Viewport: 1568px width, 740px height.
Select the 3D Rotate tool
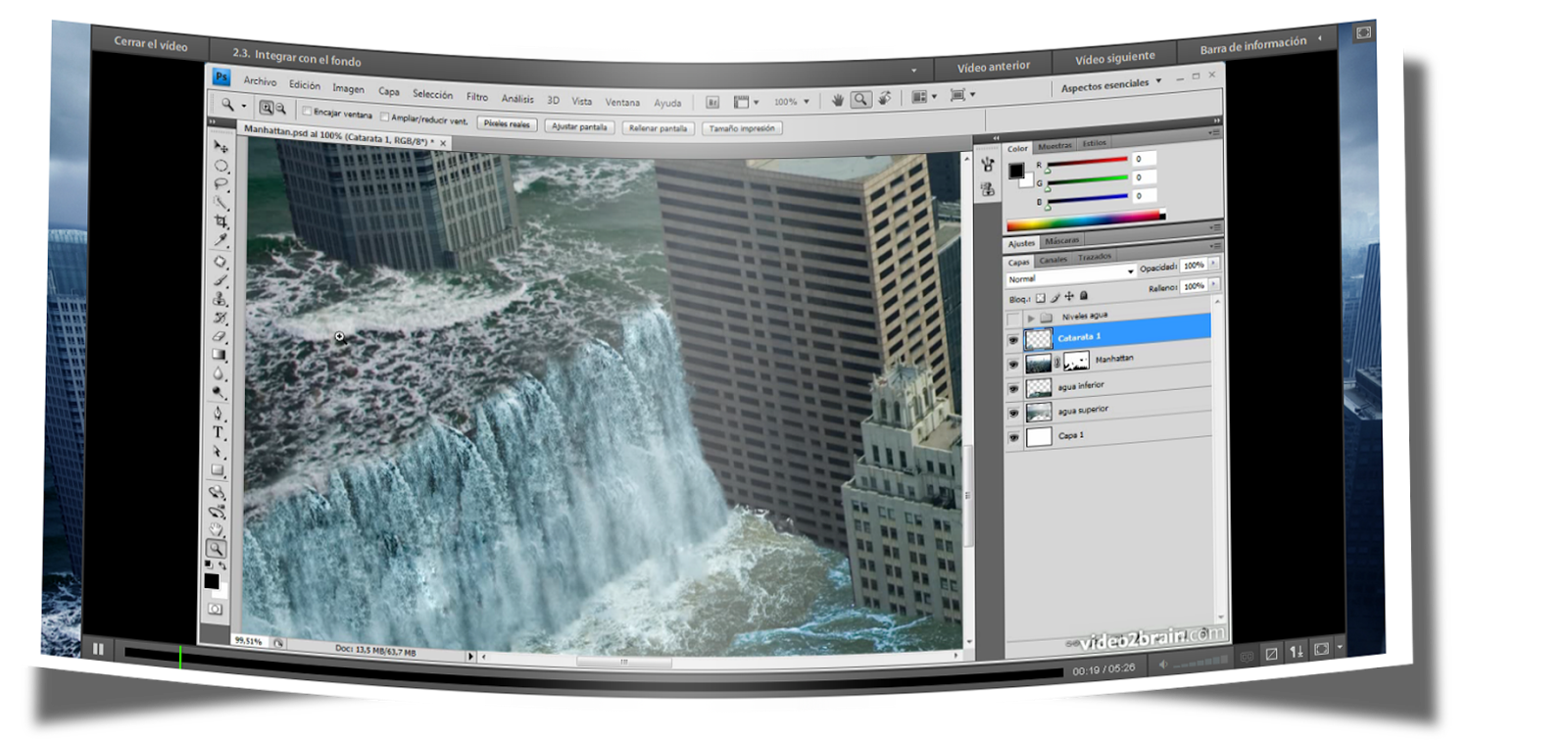click(218, 492)
